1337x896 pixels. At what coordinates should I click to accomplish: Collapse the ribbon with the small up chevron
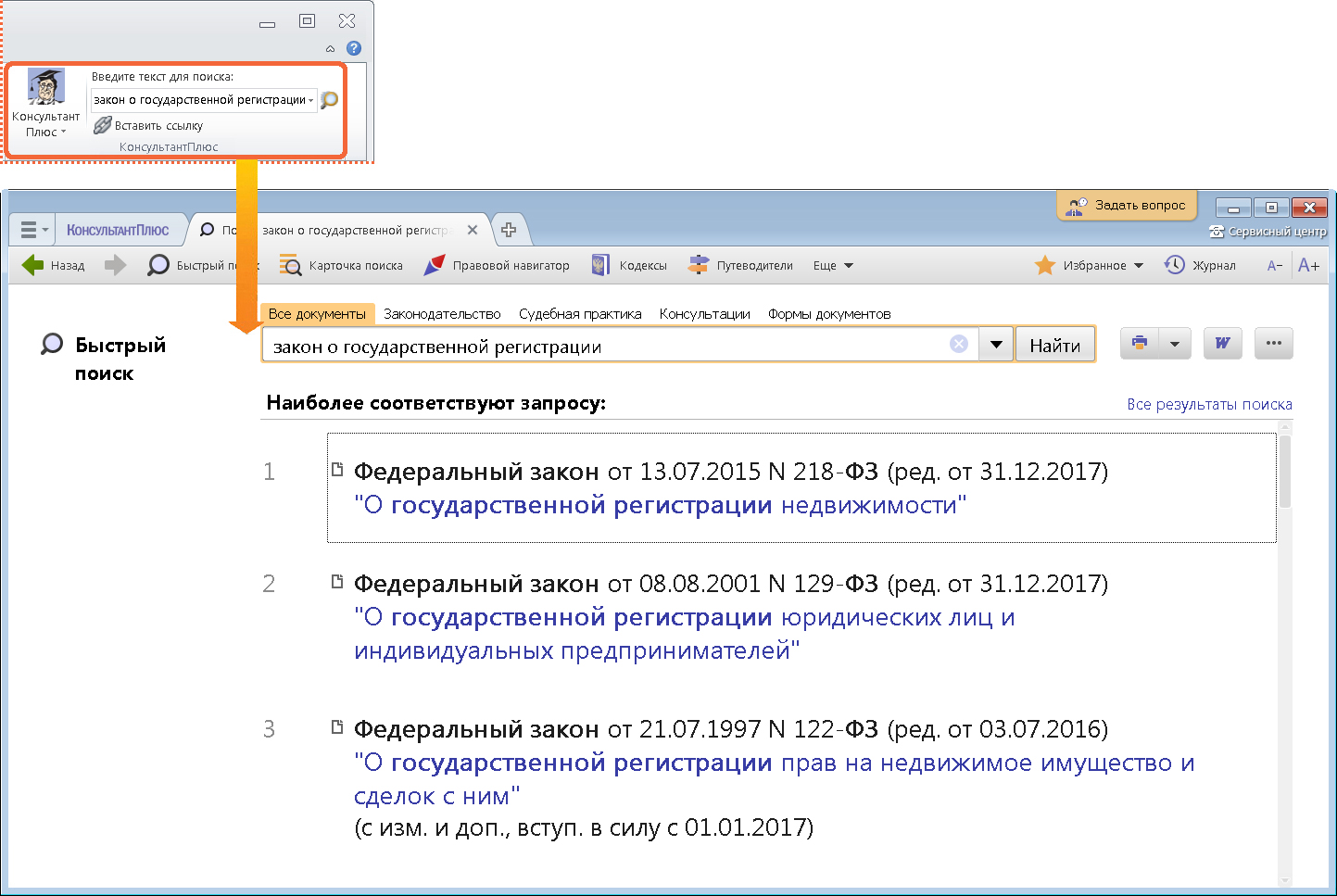331,48
